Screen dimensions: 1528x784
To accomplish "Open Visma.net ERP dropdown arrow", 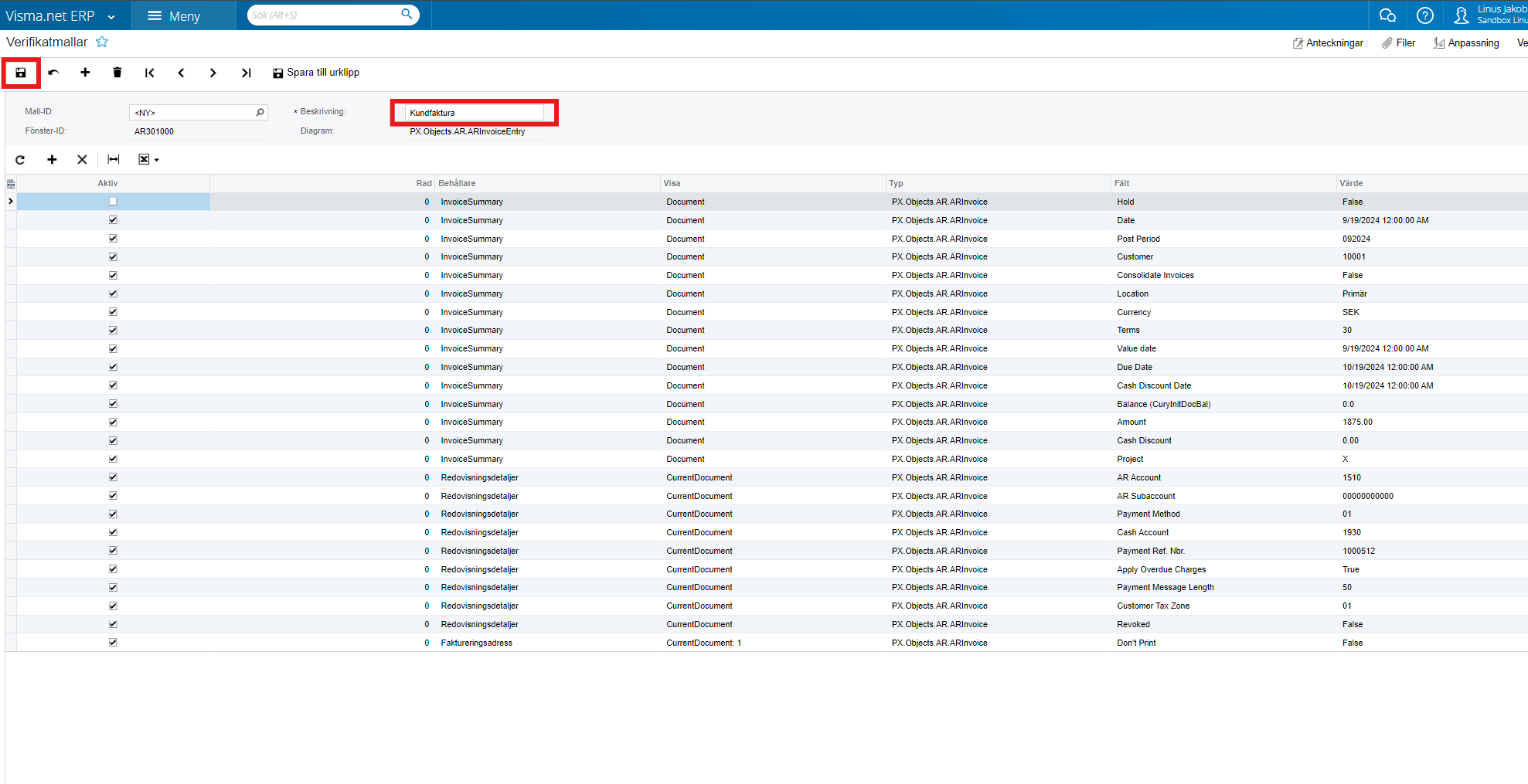I will pos(111,17).
